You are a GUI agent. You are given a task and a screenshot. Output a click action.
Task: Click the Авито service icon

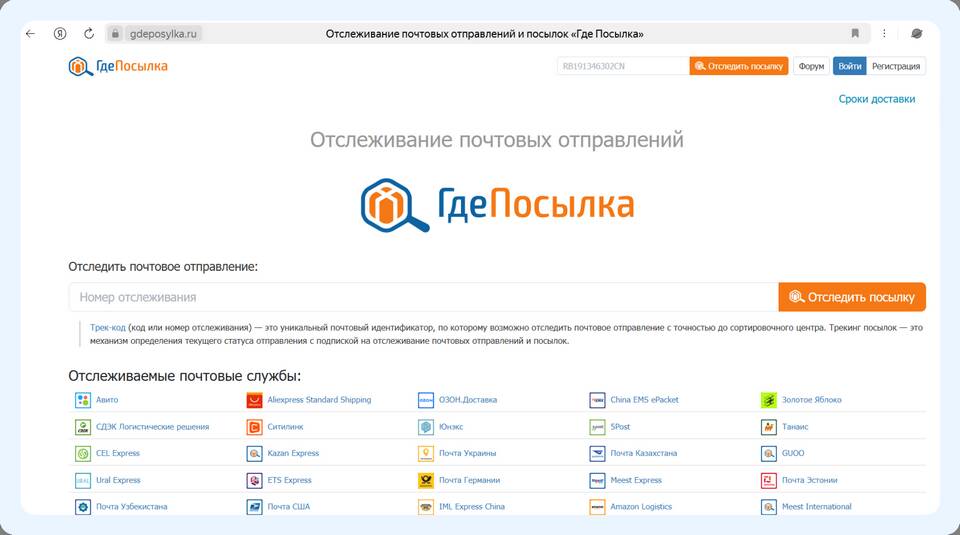[83, 400]
